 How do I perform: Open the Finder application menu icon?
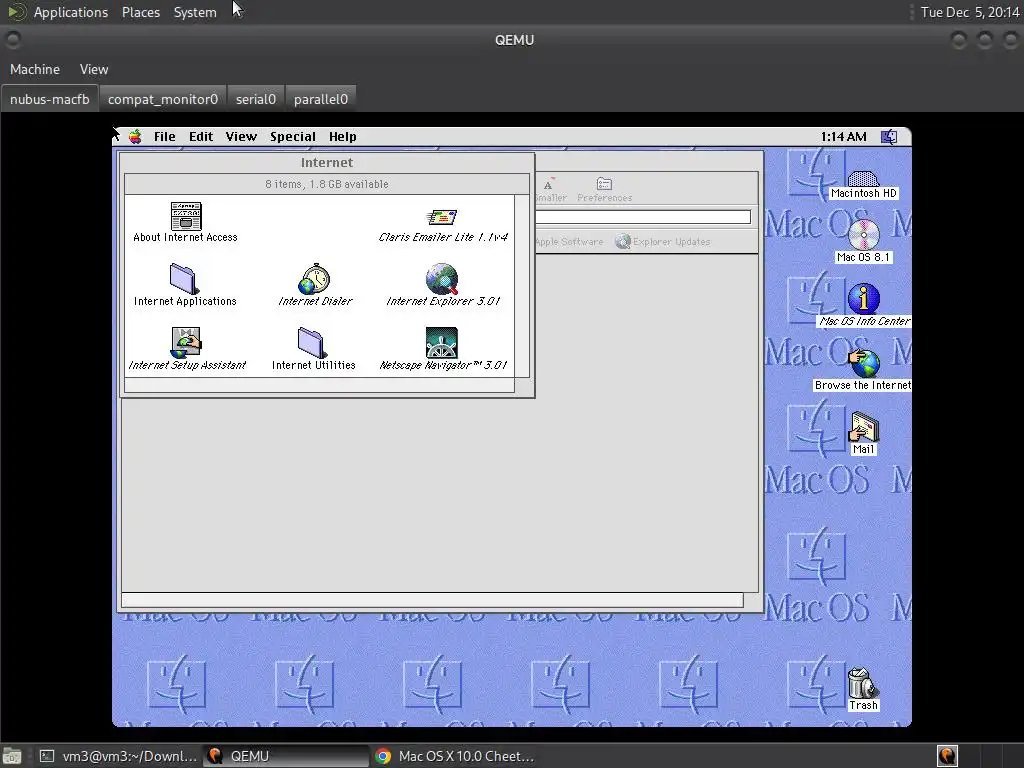point(889,136)
